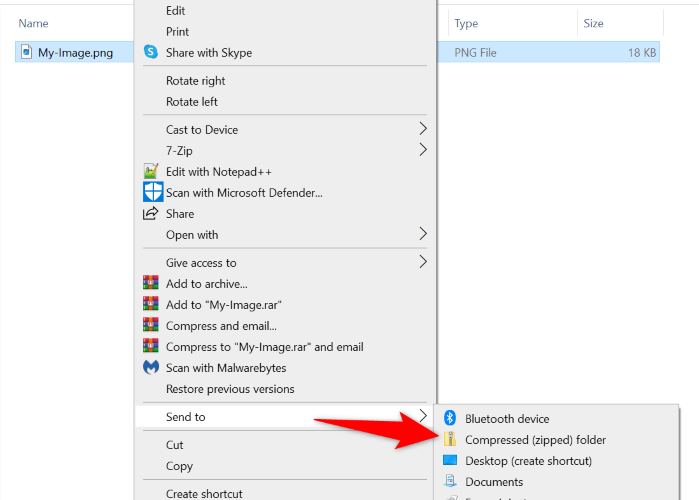
Task: Expand the Give access to submenu
Action: pos(423,262)
